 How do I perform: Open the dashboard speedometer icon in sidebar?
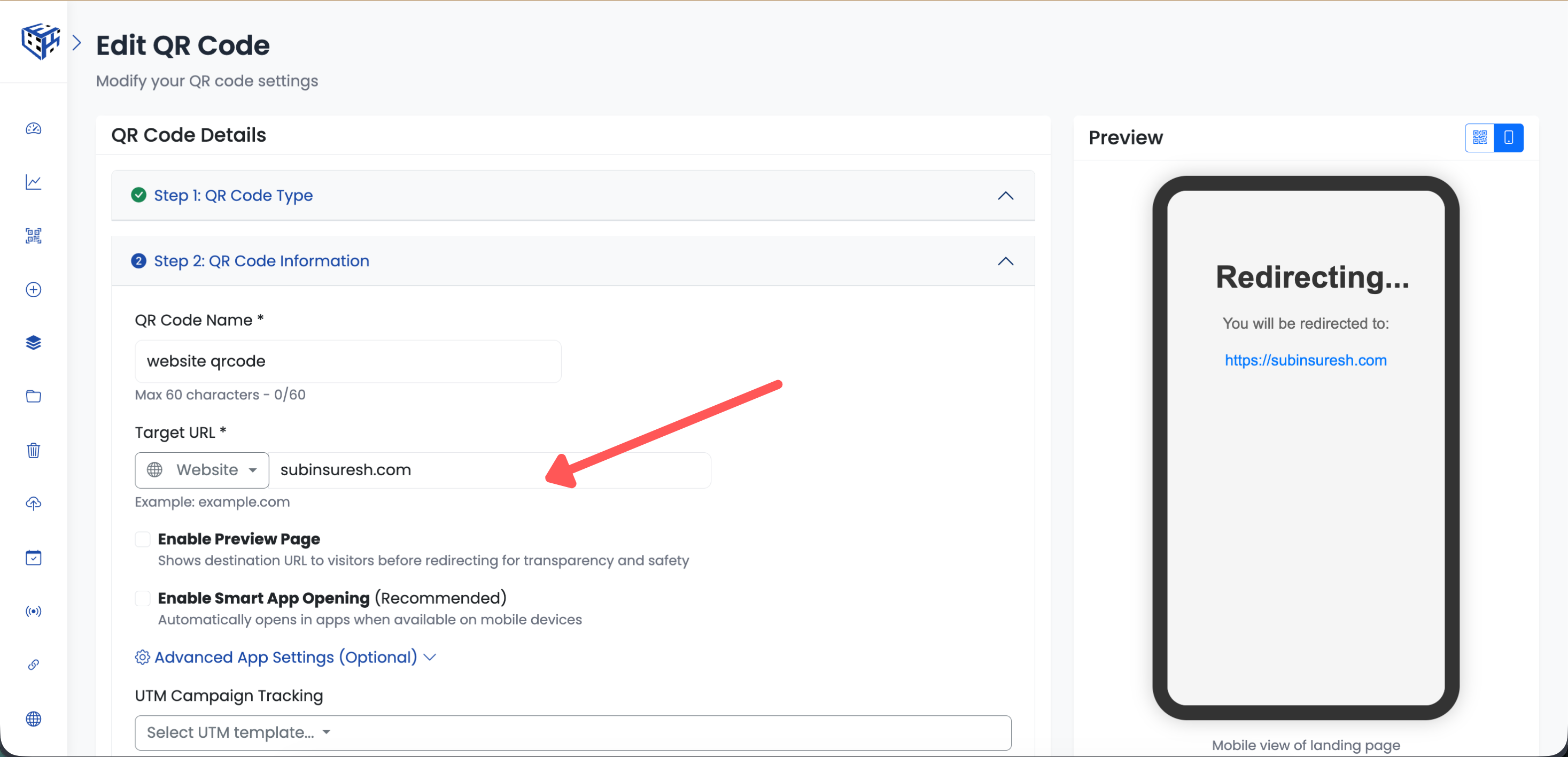(x=34, y=128)
